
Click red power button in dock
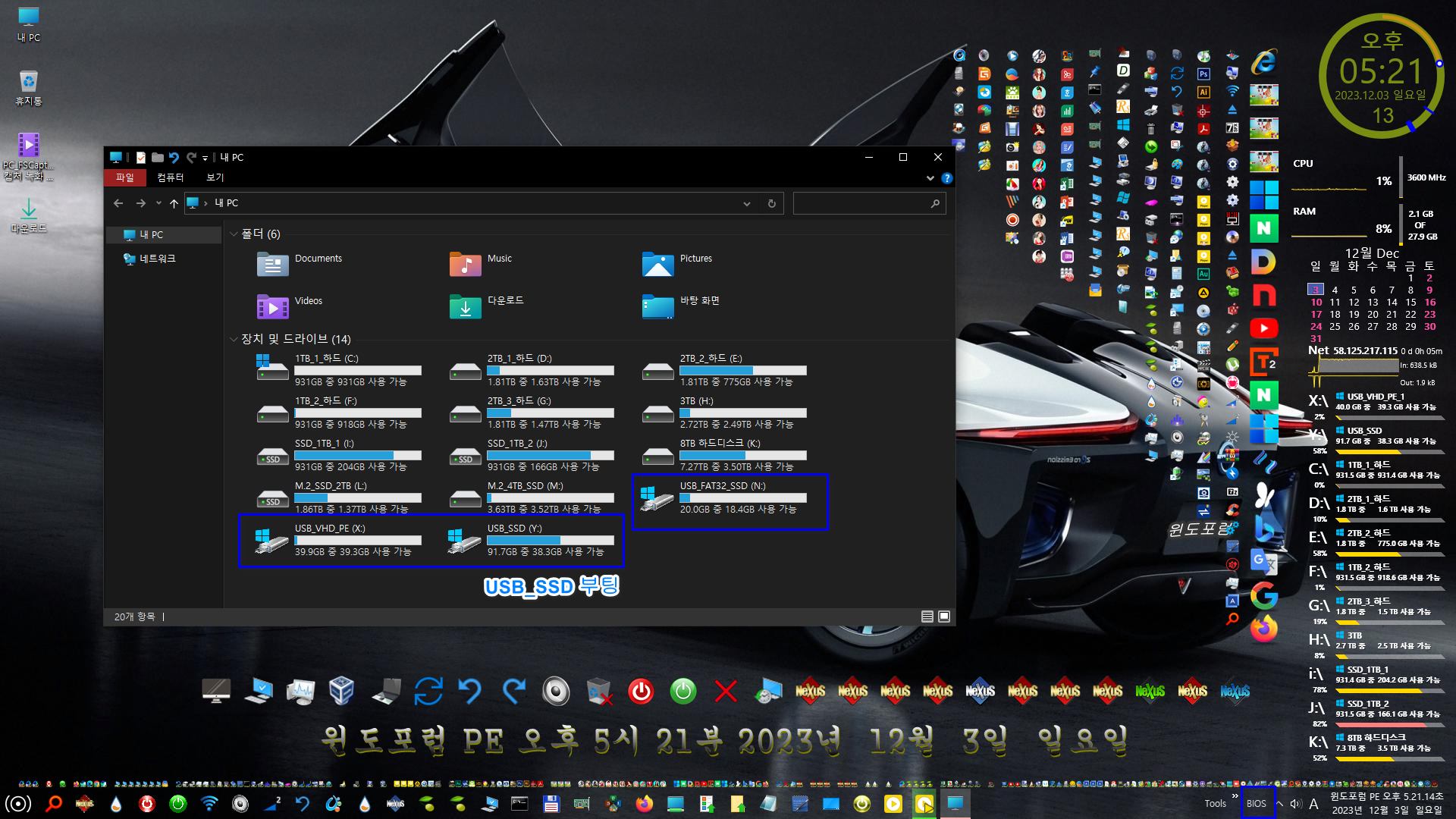(641, 691)
